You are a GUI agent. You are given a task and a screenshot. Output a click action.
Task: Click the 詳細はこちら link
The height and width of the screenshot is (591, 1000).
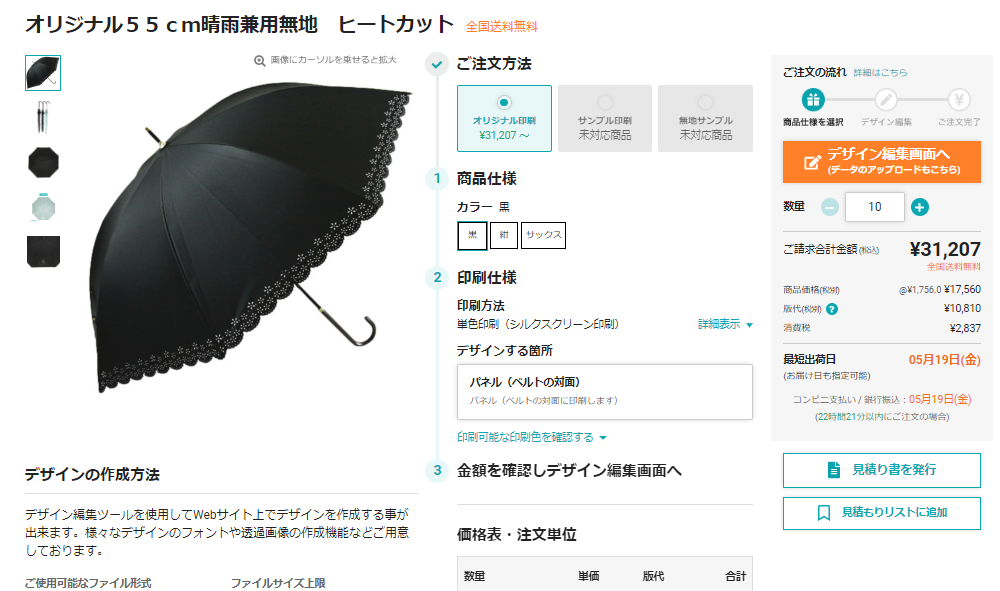click(x=880, y=73)
